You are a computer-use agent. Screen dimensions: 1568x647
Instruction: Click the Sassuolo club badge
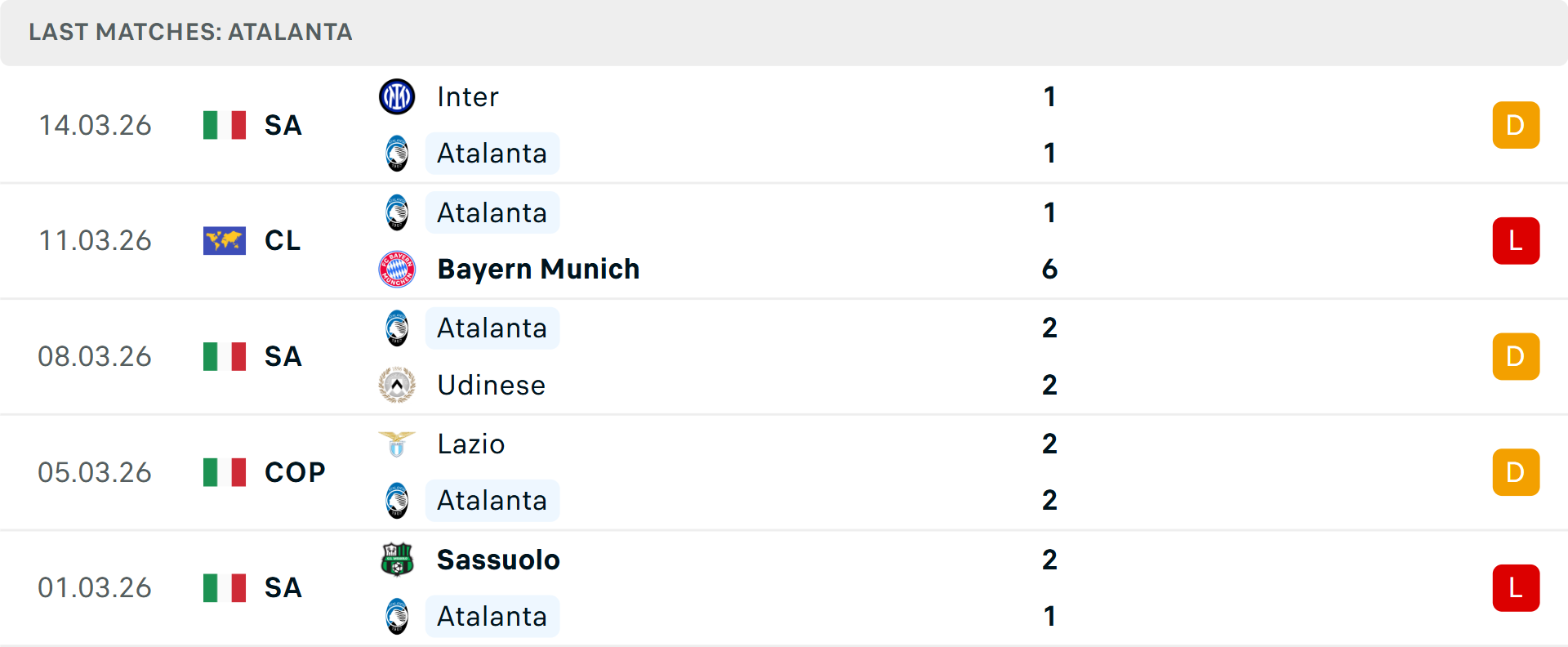(x=397, y=560)
